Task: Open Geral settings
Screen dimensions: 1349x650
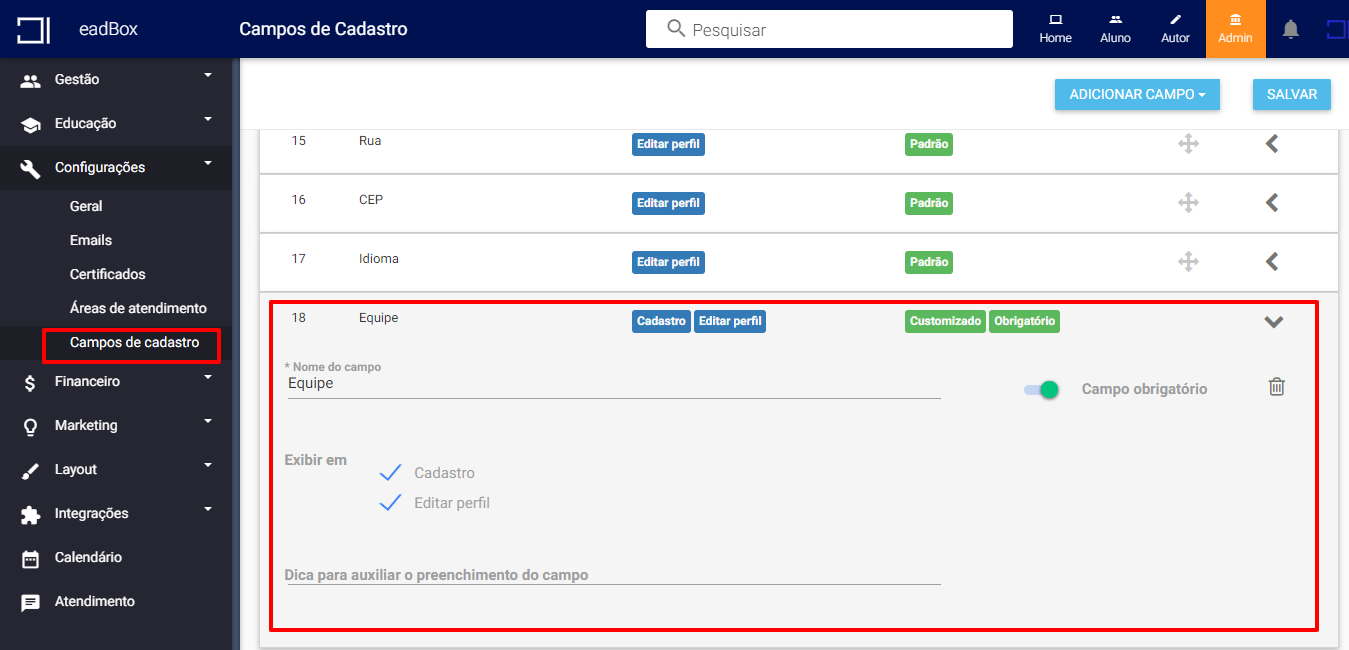Action: pos(86,206)
